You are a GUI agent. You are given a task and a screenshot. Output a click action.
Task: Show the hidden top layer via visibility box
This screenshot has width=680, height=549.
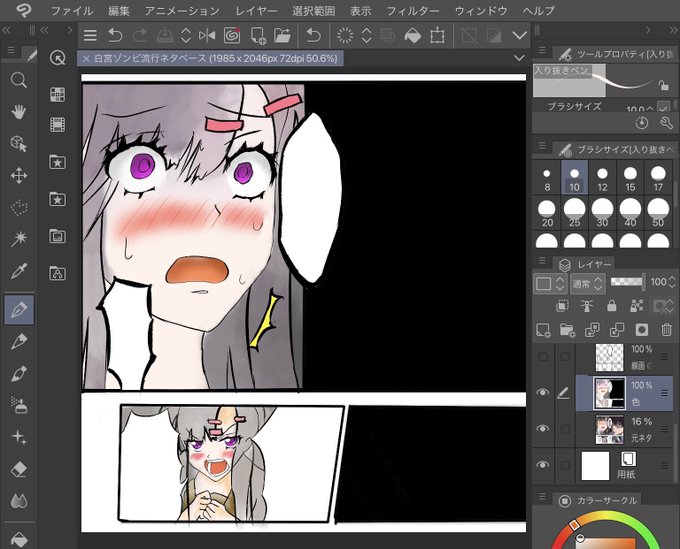[543, 356]
